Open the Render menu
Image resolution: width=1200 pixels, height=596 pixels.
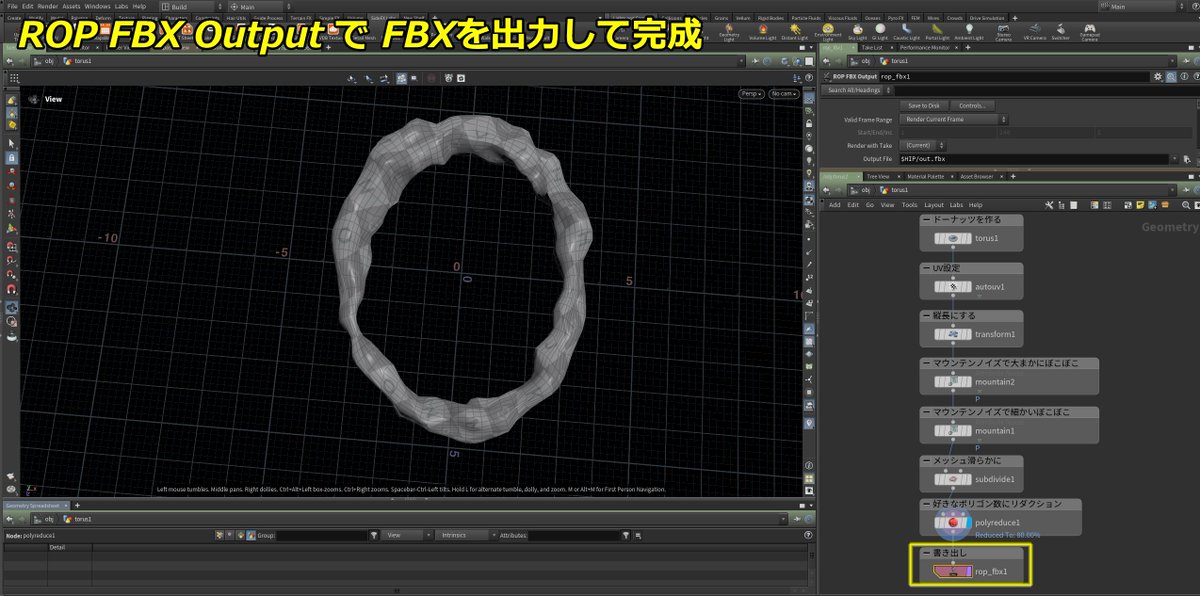[48, 6]
